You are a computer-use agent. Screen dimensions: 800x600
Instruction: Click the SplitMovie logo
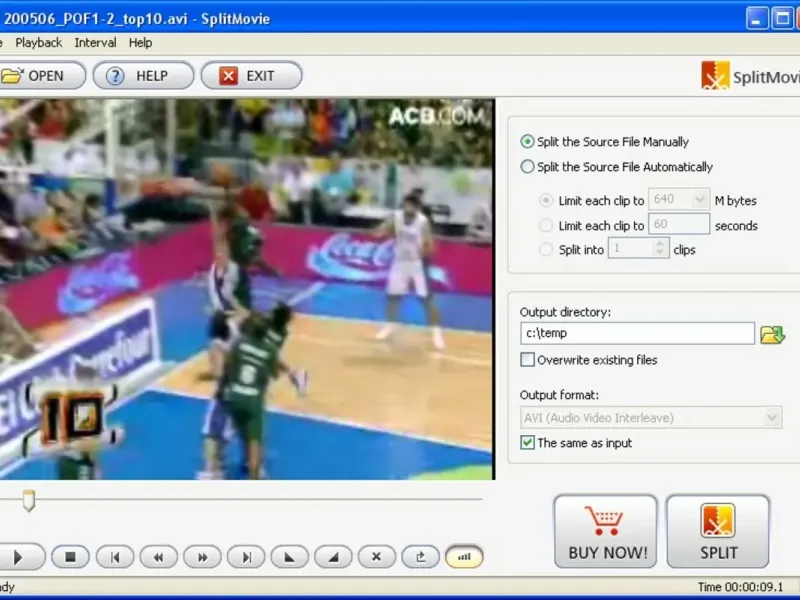click(750, 76)
